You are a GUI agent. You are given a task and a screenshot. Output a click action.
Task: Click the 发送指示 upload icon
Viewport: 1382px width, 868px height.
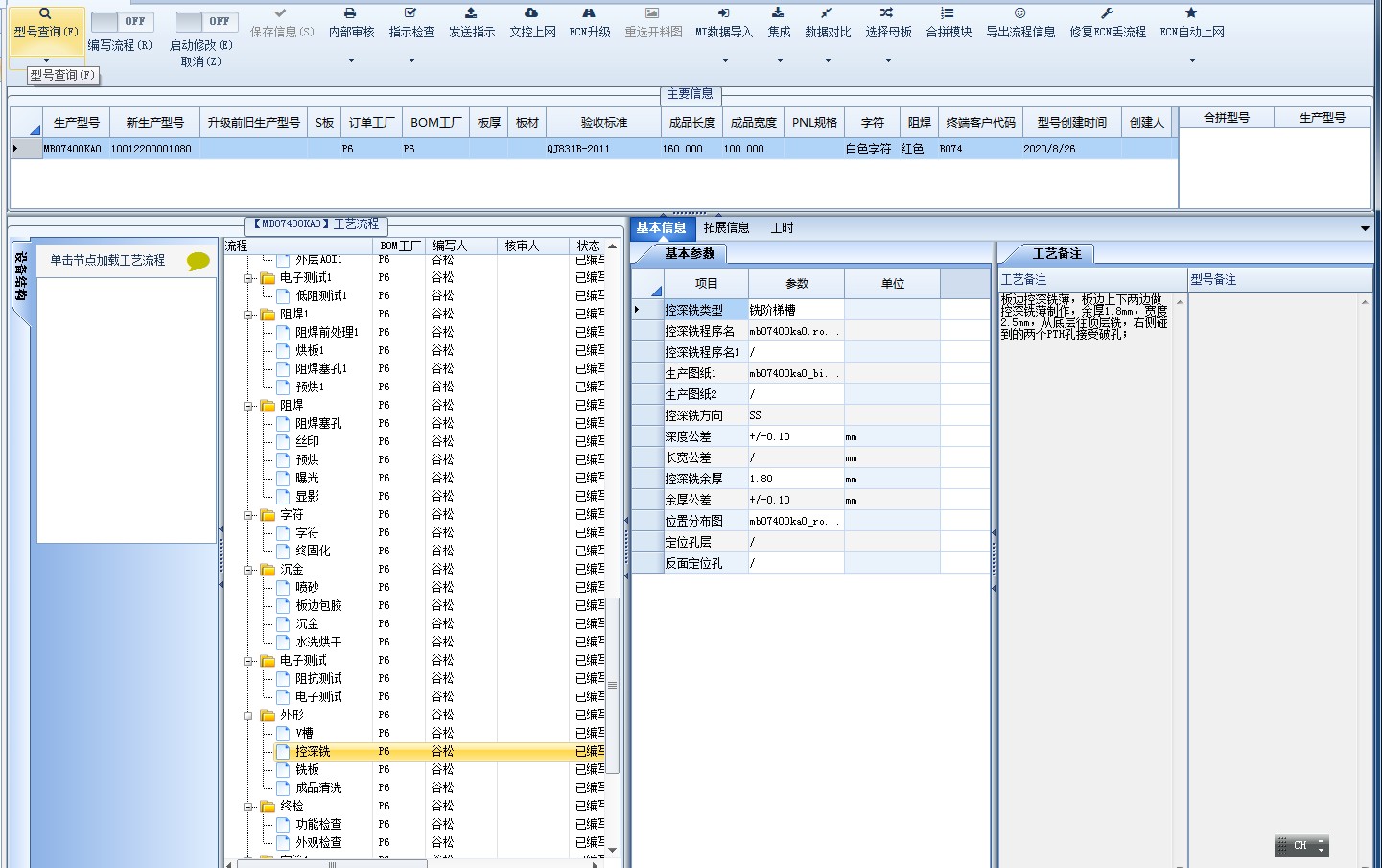471,13
